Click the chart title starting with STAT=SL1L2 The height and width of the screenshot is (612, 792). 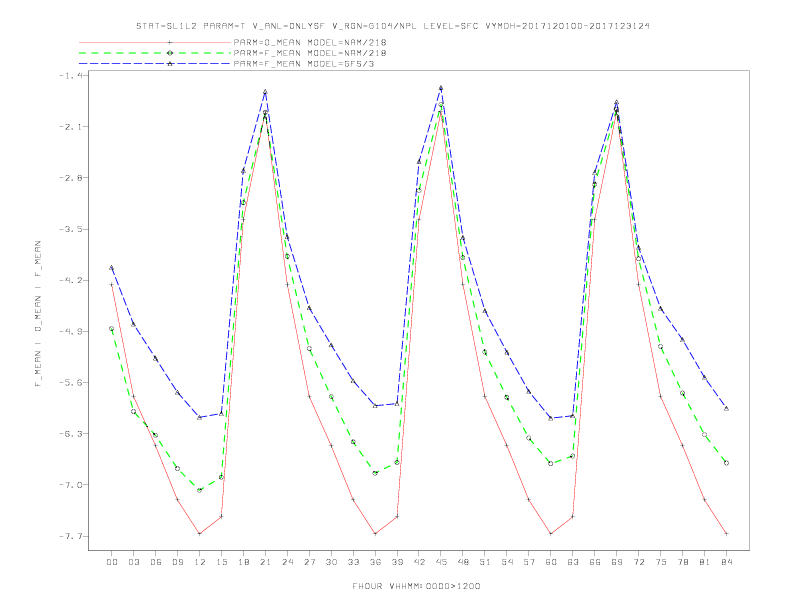click(x=392, y=26)
